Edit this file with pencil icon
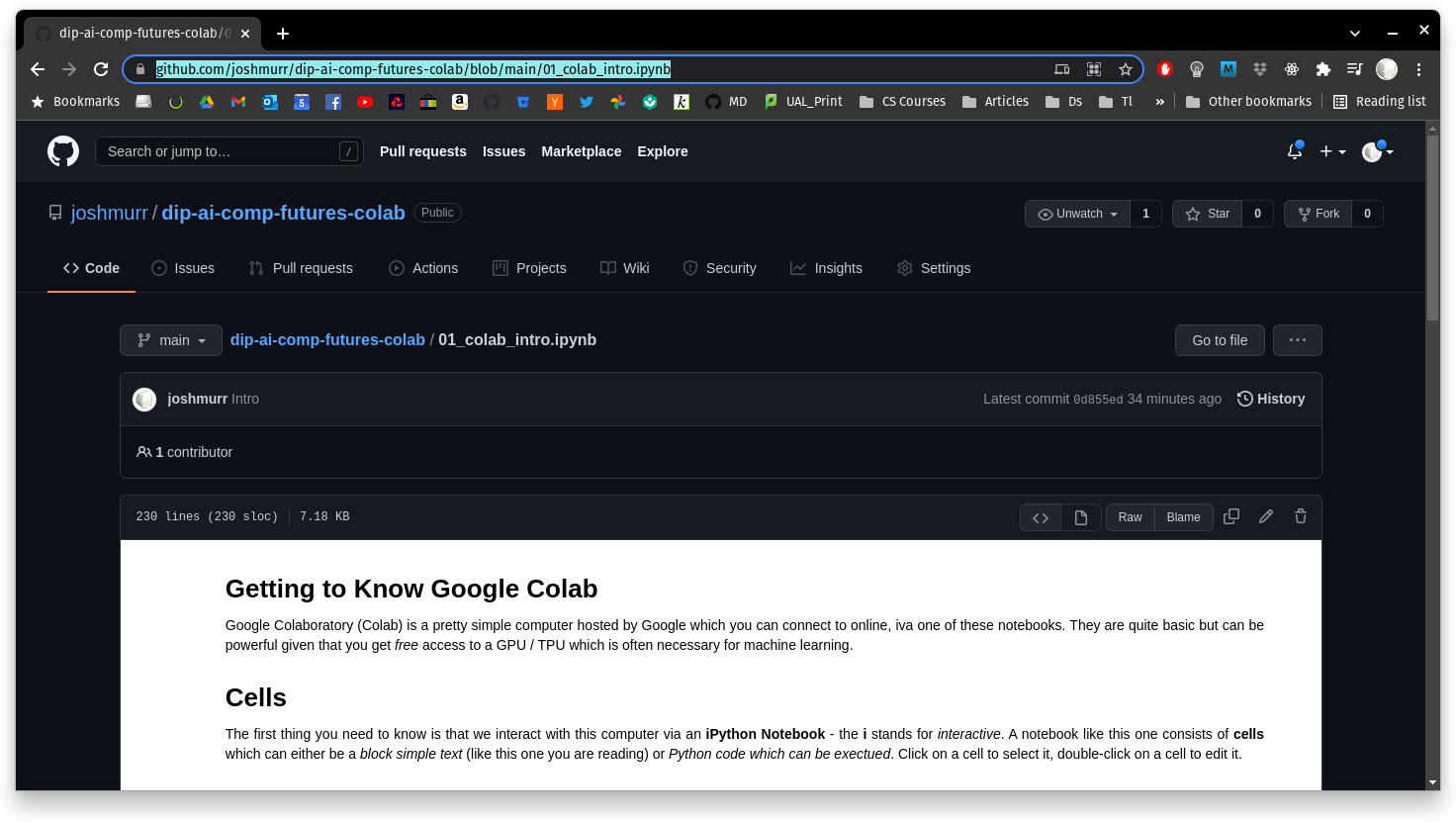Screen dimensions: 1456x822 coord(1266,516)
